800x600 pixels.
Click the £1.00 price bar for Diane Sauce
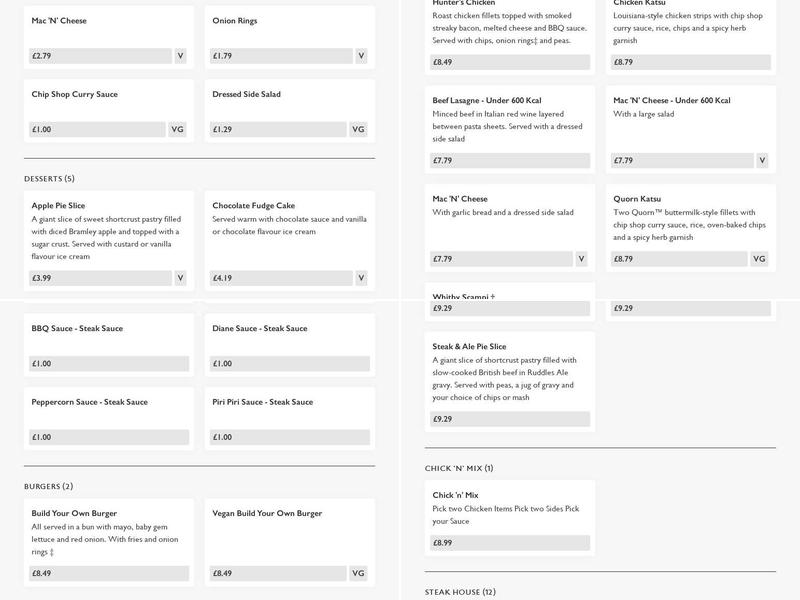point(289,364)
